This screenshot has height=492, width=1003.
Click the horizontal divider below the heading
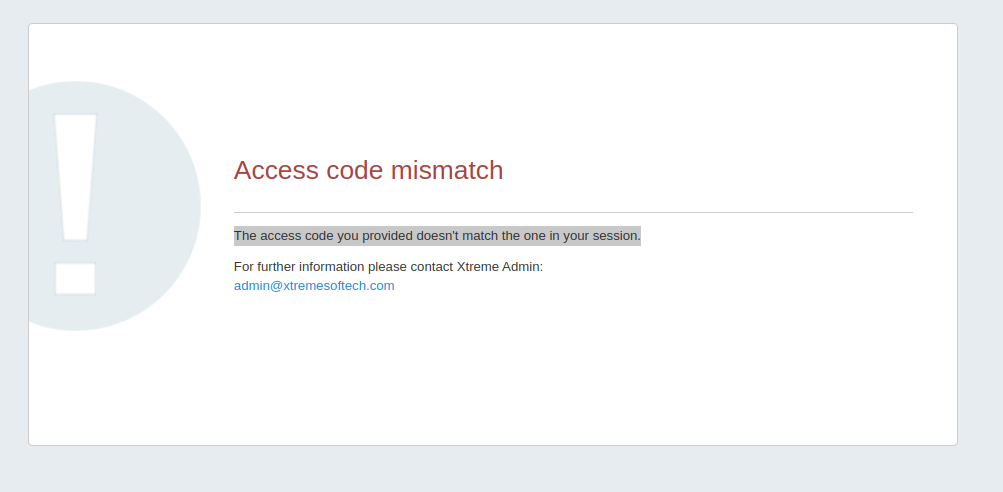tap(573, 212)
